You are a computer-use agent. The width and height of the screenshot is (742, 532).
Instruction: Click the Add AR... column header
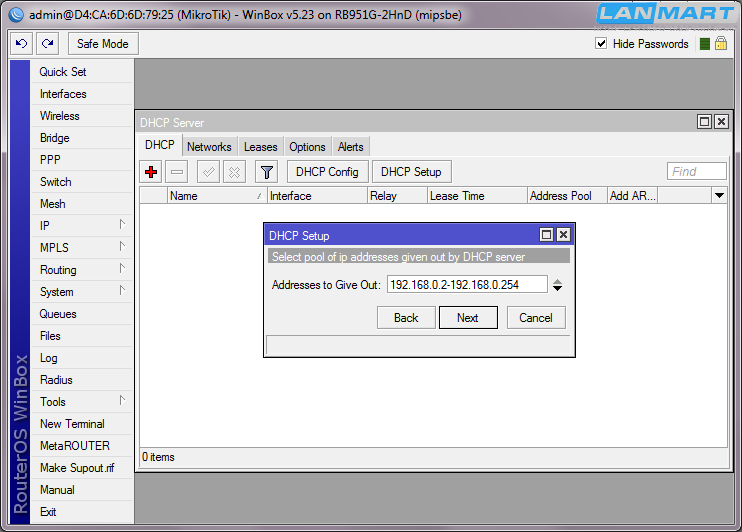(x=633, y=196)
